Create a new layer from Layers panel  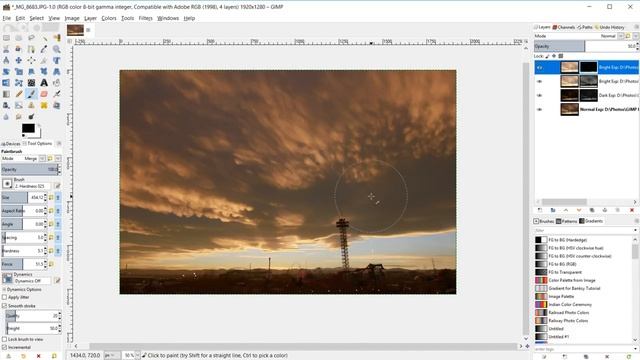[x=540, y=210]
